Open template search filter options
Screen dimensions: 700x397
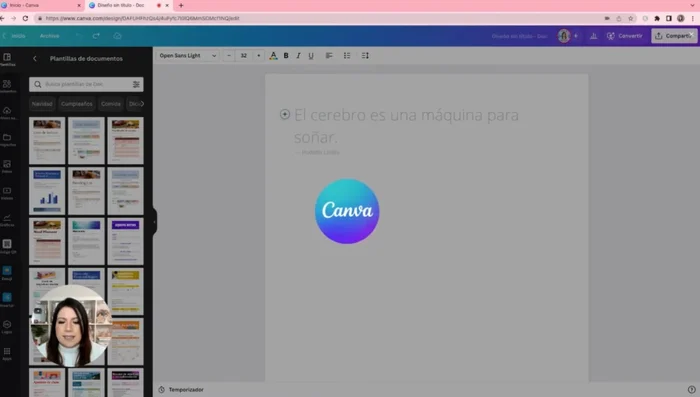[136, 84]
